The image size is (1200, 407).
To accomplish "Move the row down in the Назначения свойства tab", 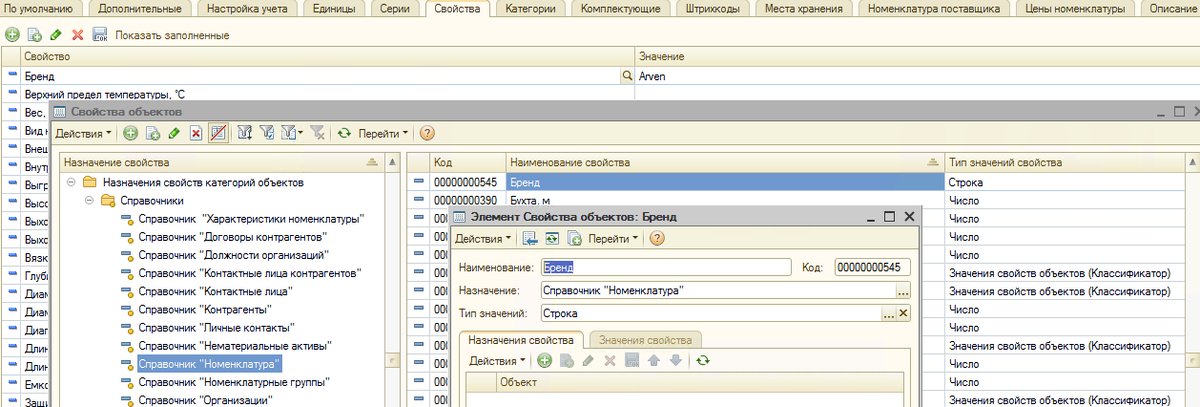I will click(676, 360).
